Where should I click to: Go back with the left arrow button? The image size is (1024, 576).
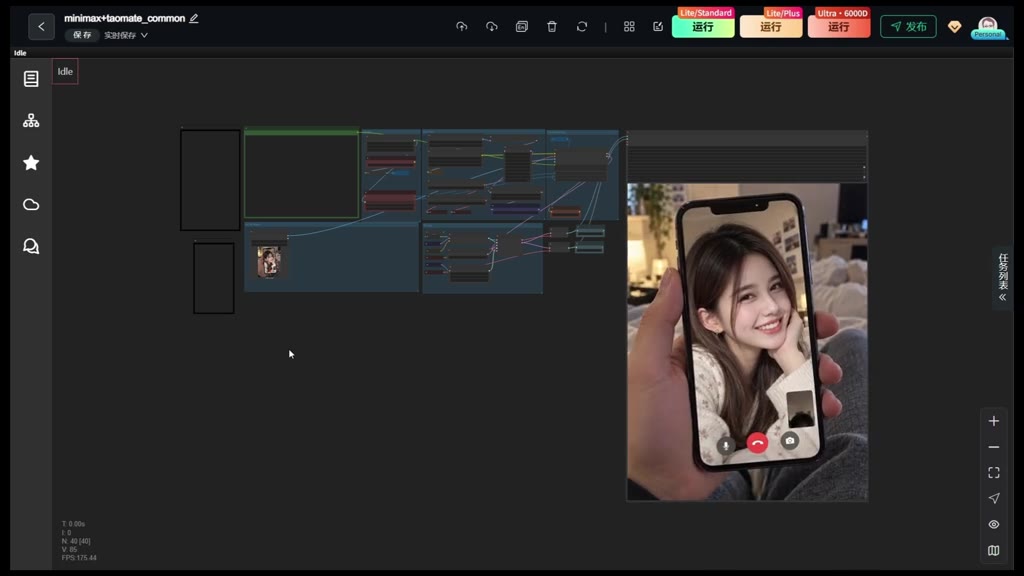click(41, 27)
